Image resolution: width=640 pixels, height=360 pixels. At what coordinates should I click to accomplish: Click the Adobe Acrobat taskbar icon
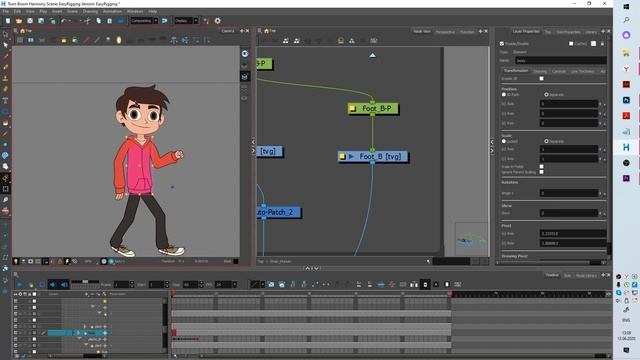point(626,116)
